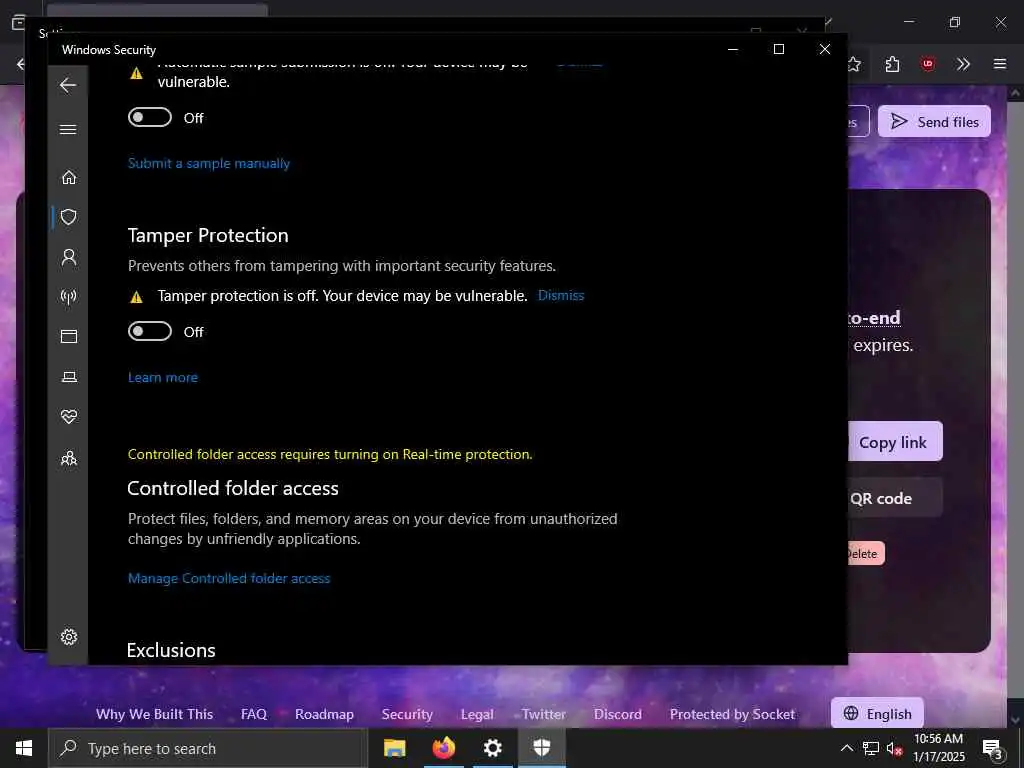
Task: Open Account protection person icon
Action: tap(69, 257)
